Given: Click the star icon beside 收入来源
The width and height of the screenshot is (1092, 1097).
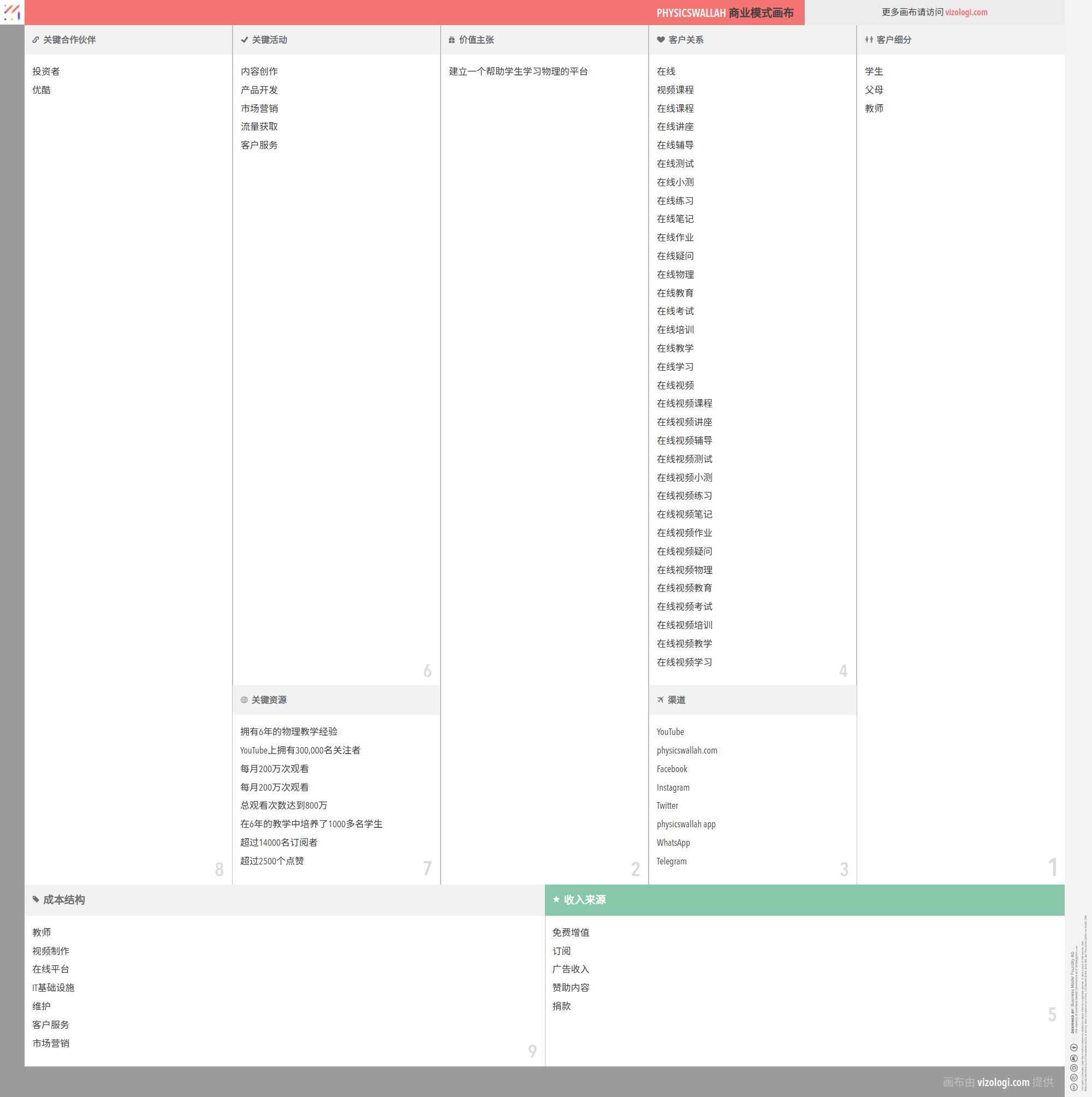Looking at the screenshot, I should click(x=556, y=899).
